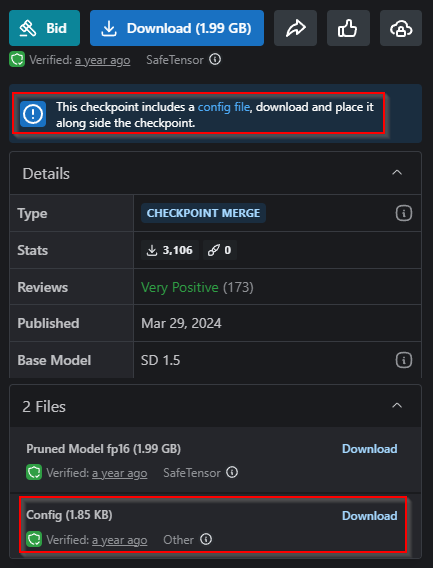Click the '(173)' review count
The image size is (433, 568).
click(x=238, y=287)
